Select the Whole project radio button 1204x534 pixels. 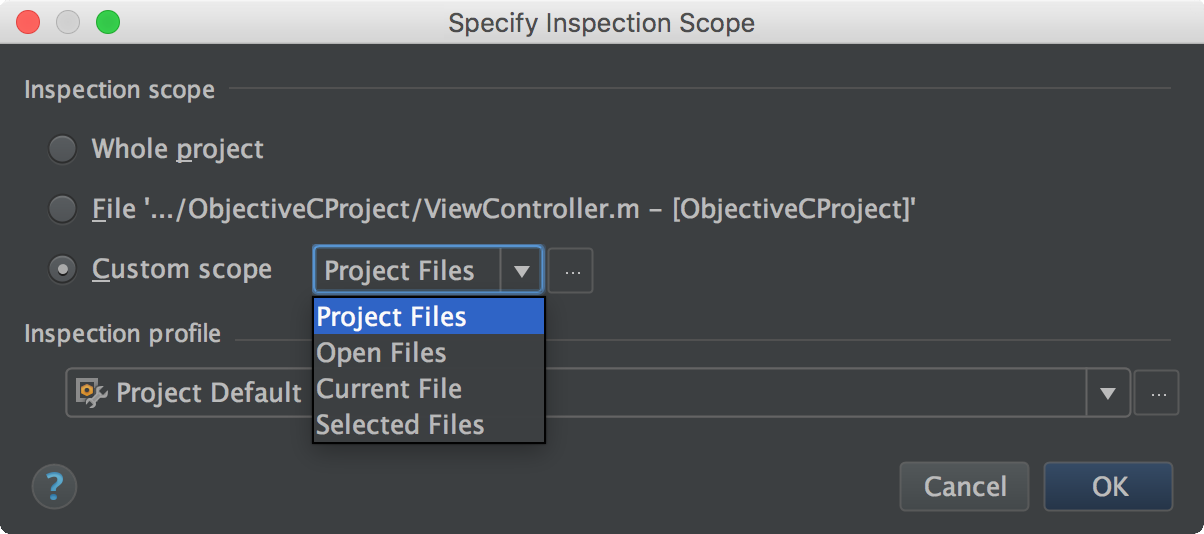click(x=63, y=149)
